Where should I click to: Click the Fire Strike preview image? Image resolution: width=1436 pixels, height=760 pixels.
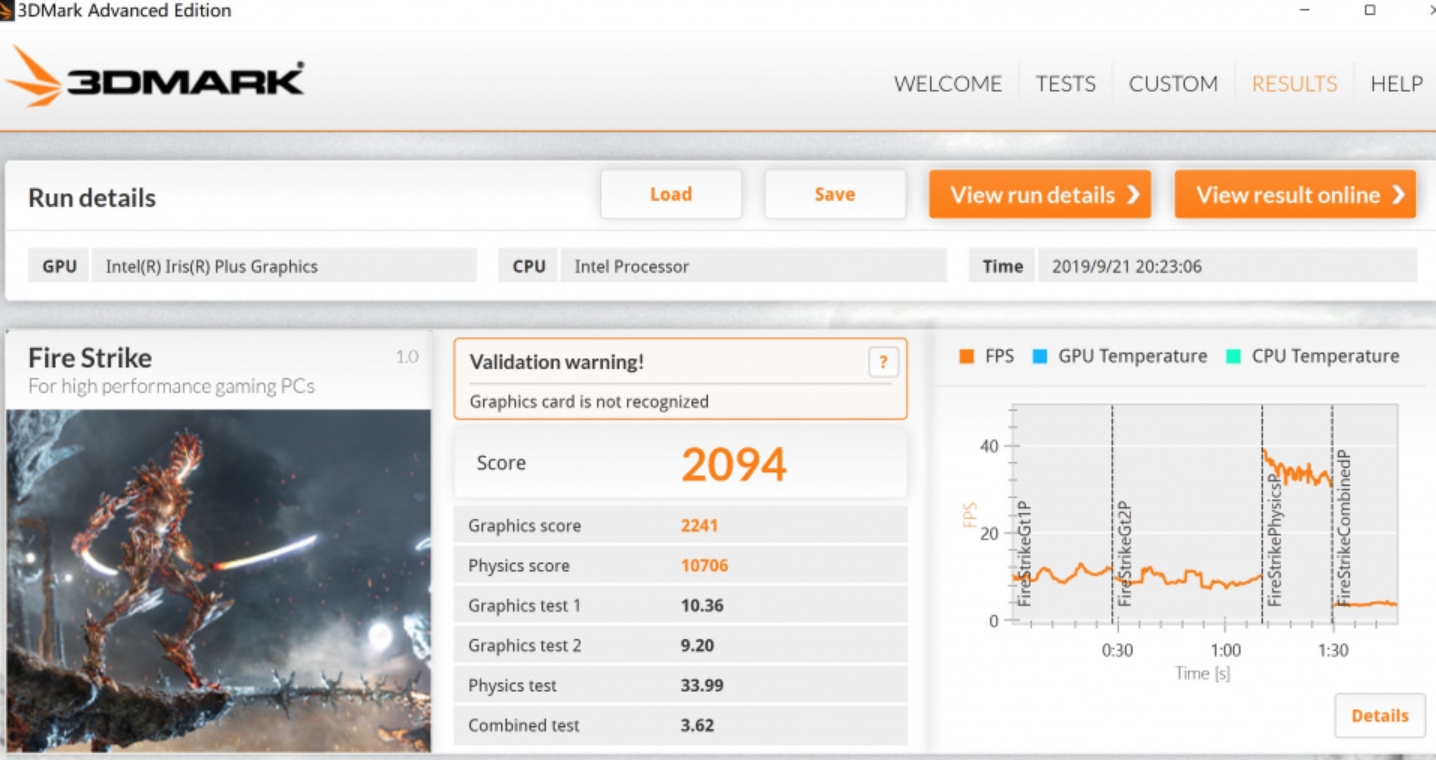pyautogui.click(x=219, y=580)
